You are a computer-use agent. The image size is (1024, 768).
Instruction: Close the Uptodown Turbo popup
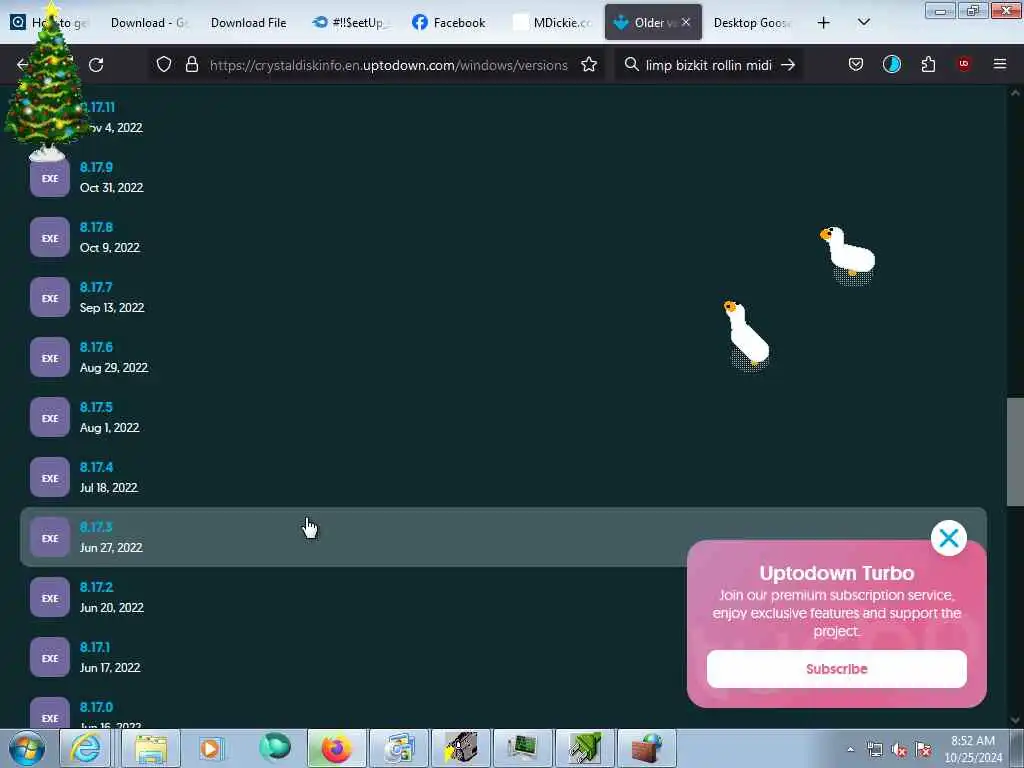(949, 538)
